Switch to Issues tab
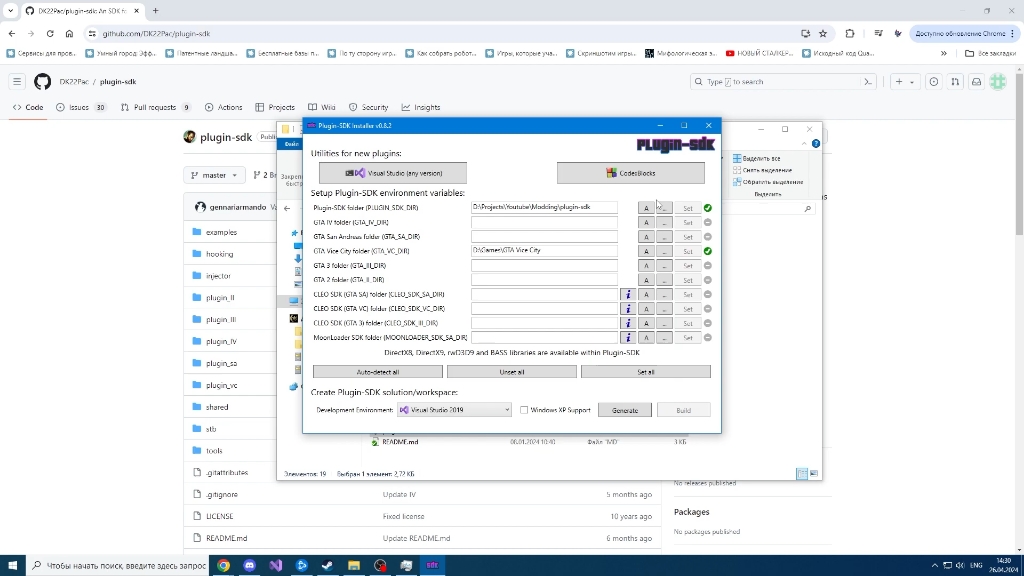Viewport: 1024px width, 576px height. 81,107
